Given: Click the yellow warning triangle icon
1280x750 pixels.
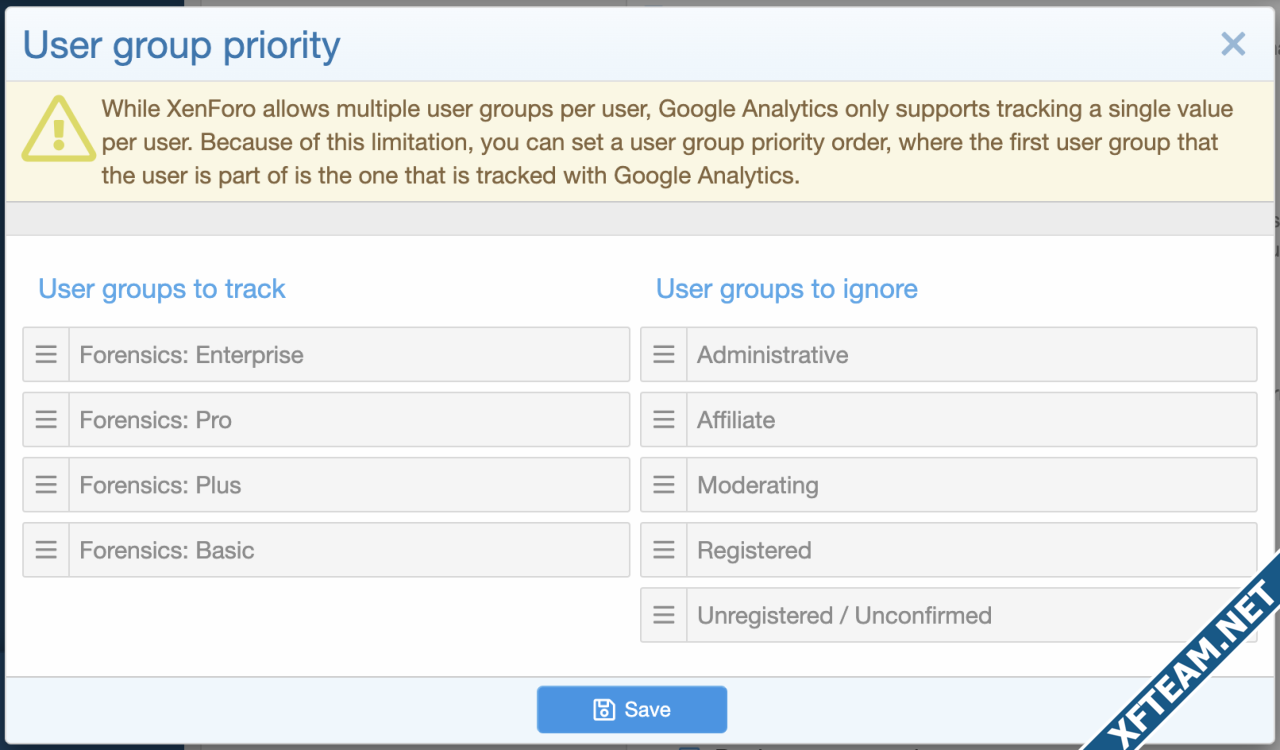Looking at the screenshot, I should tap(59, 129).
